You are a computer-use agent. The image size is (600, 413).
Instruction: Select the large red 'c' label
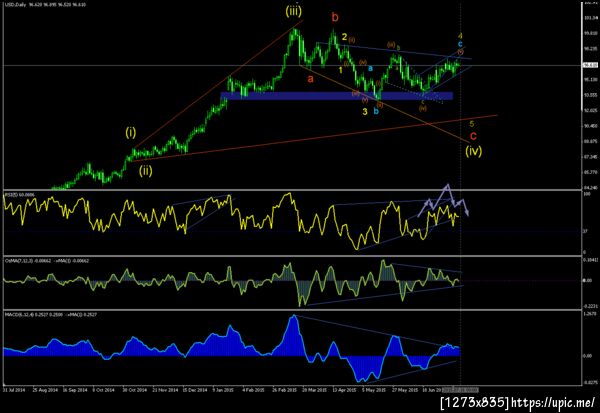473,136
